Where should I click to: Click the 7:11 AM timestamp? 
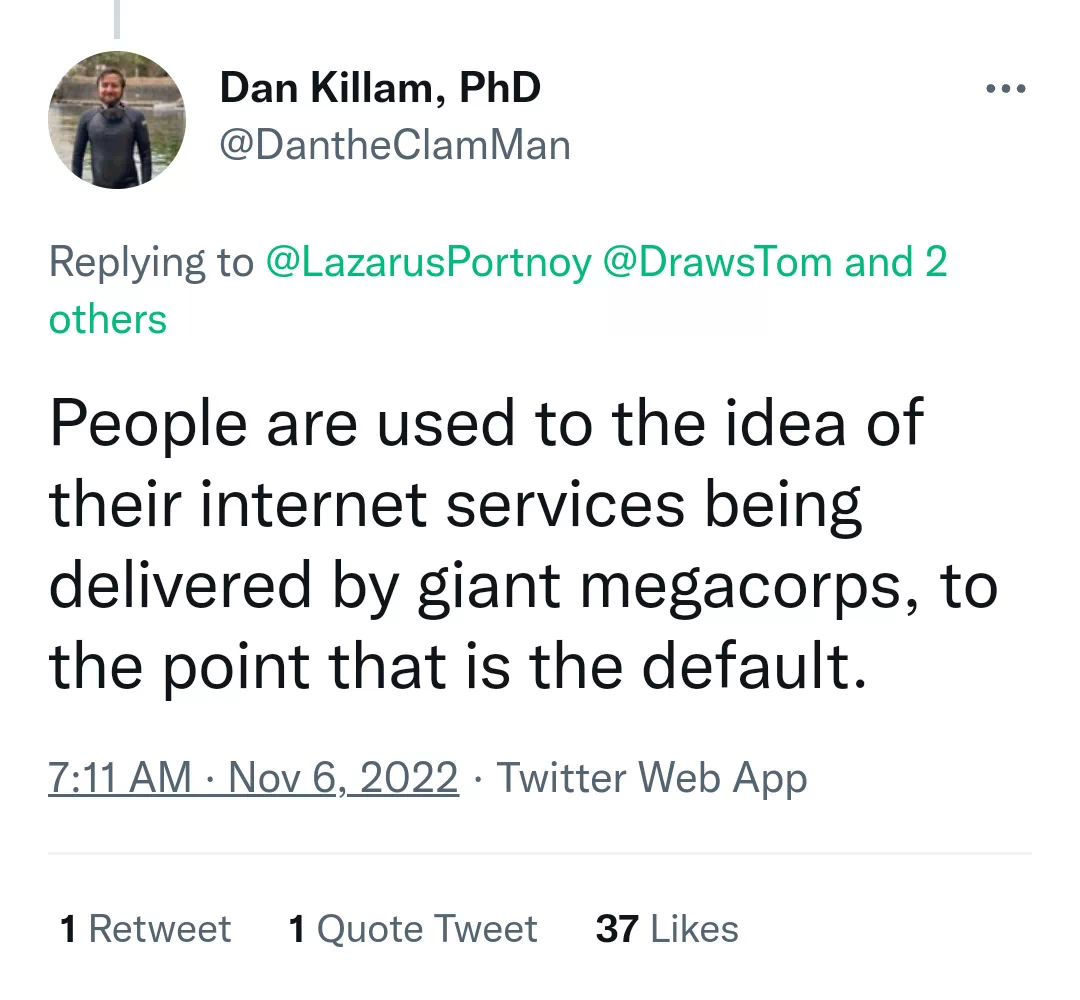[120, 778]
